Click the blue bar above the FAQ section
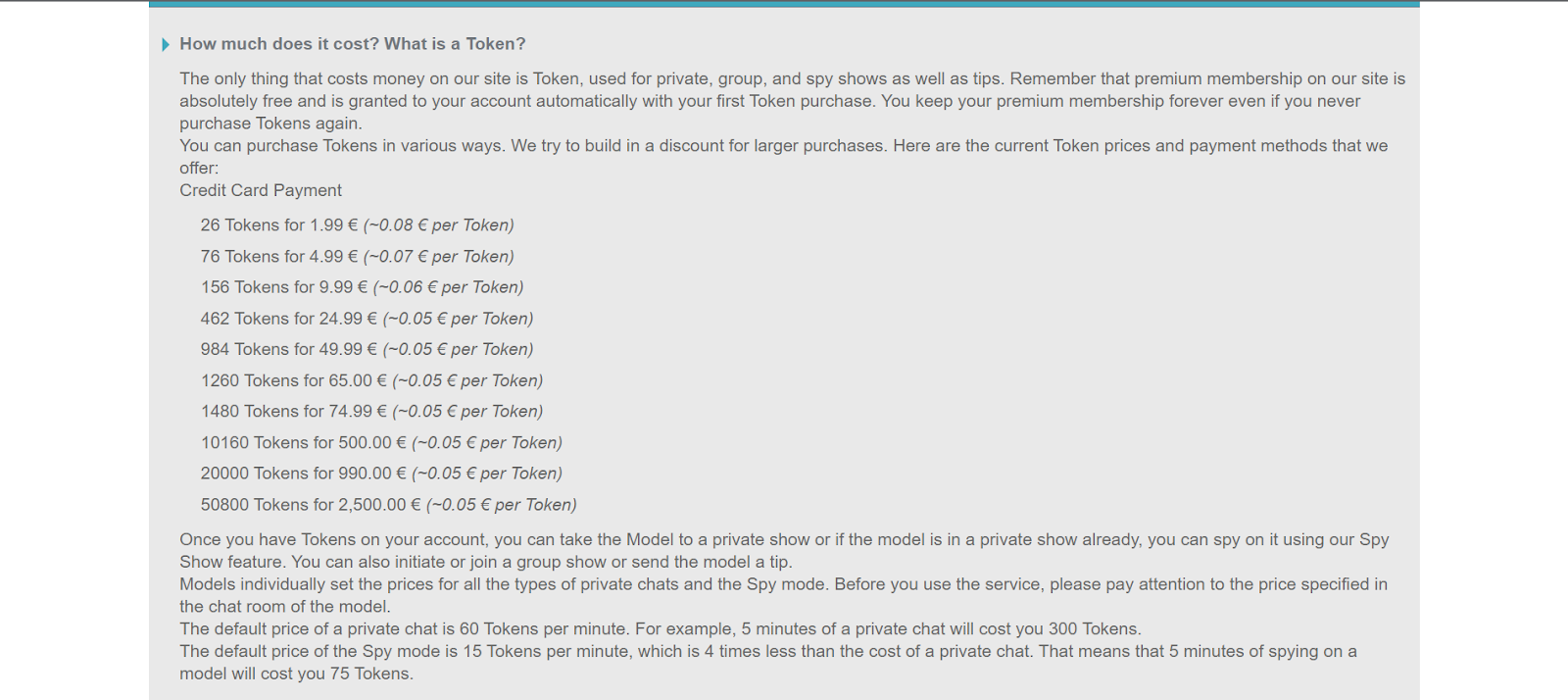 [784, 5]
